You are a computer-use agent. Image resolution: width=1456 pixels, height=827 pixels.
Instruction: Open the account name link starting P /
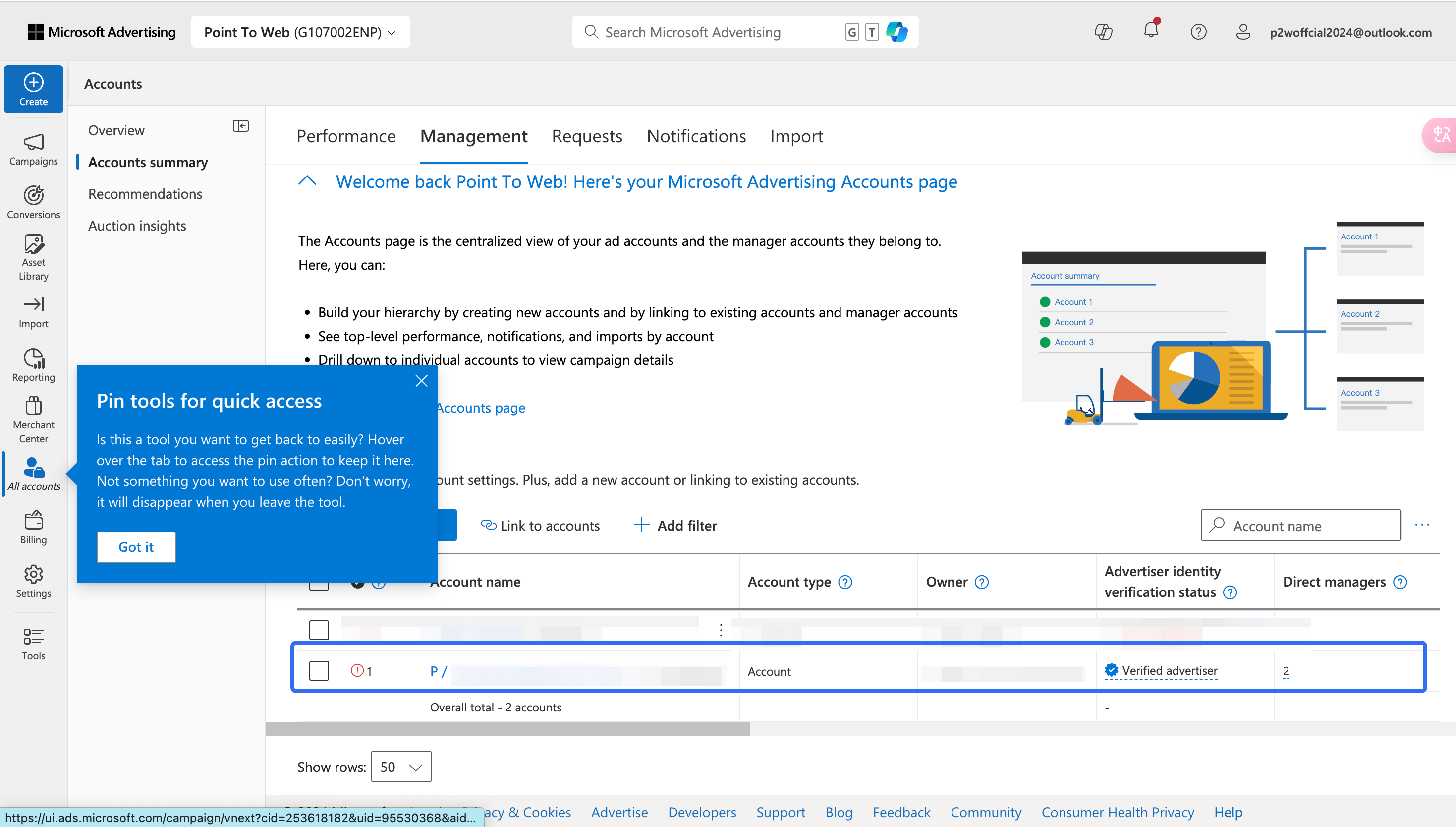439,671
